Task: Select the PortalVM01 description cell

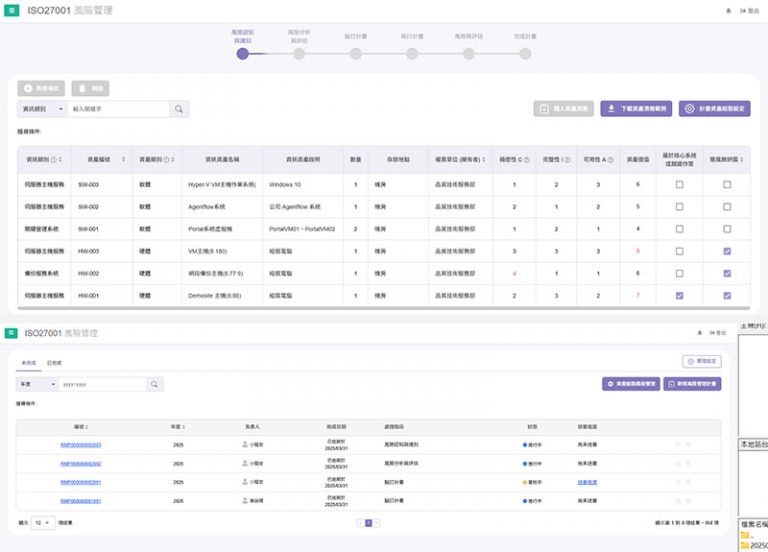Action: (x=303, y=229)
